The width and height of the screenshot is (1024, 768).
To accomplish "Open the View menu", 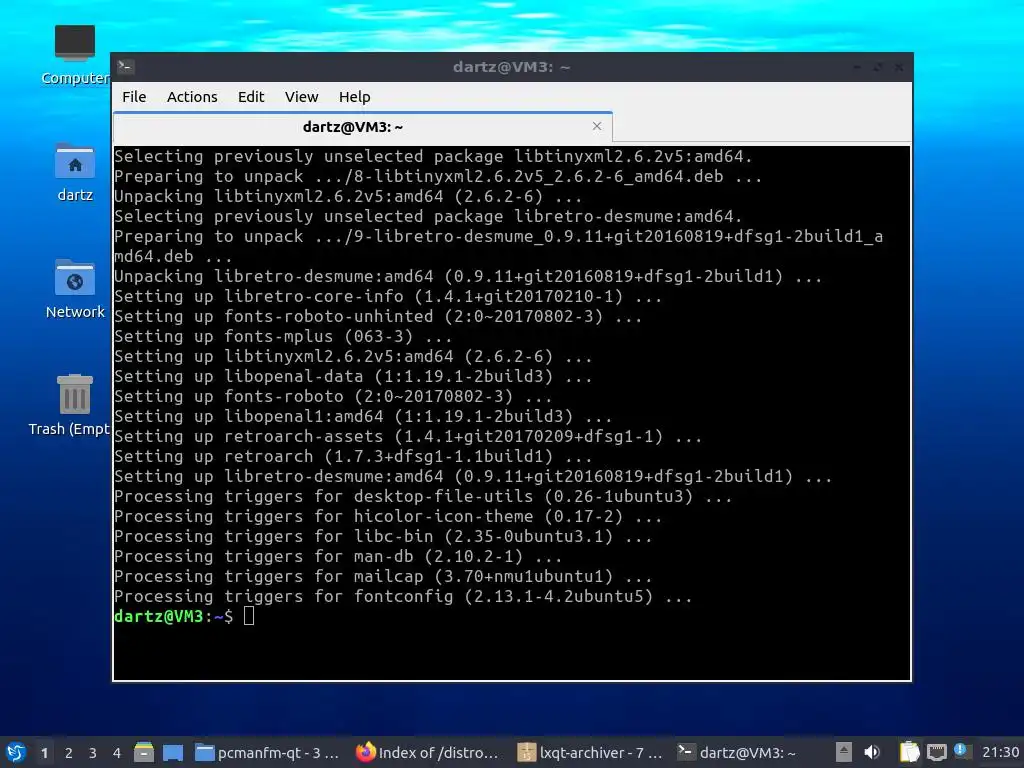I will [x=301, y=97].
